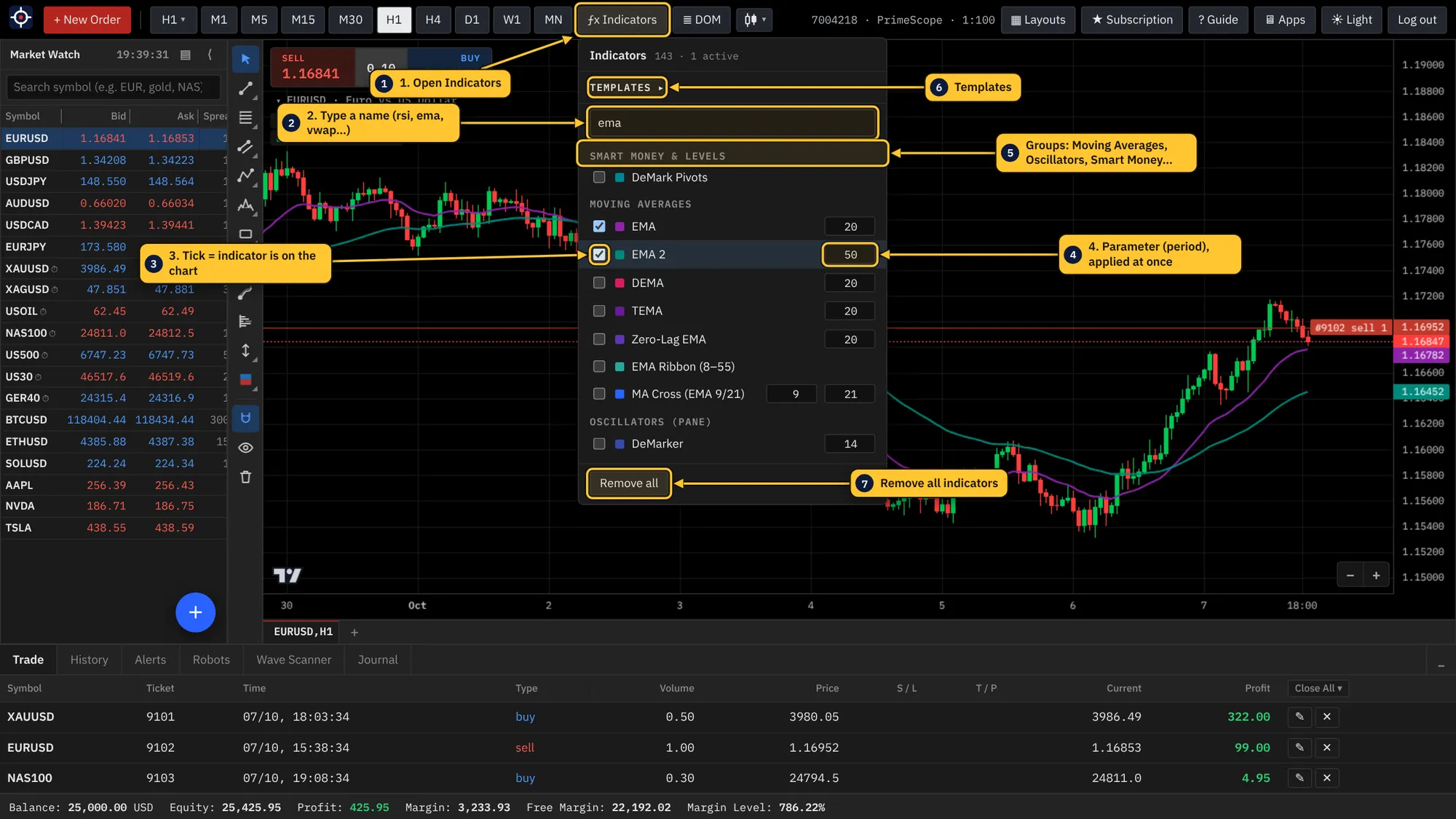Open the H1 timeframe dropdown

coord(173,20)
